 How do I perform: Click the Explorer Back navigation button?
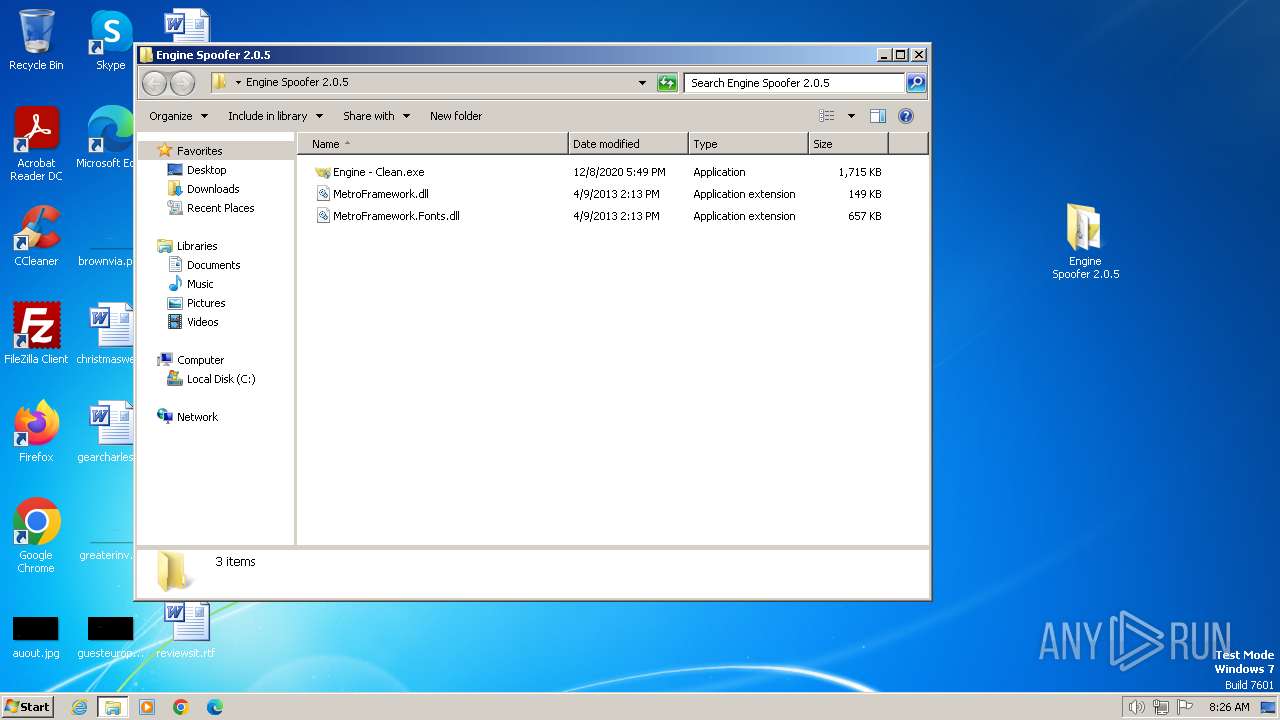click(154, 83)
